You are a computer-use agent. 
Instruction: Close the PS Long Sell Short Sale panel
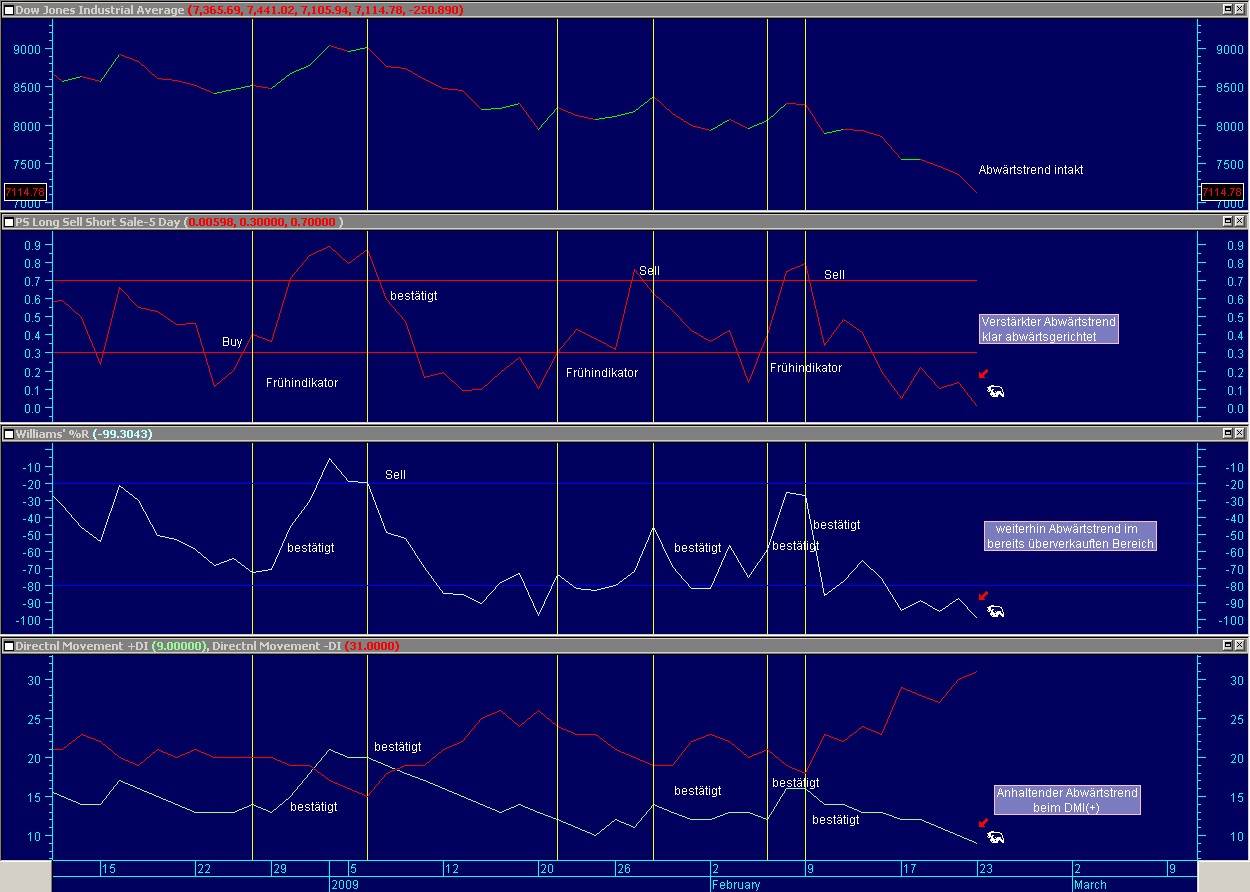tap(1240, 221)
